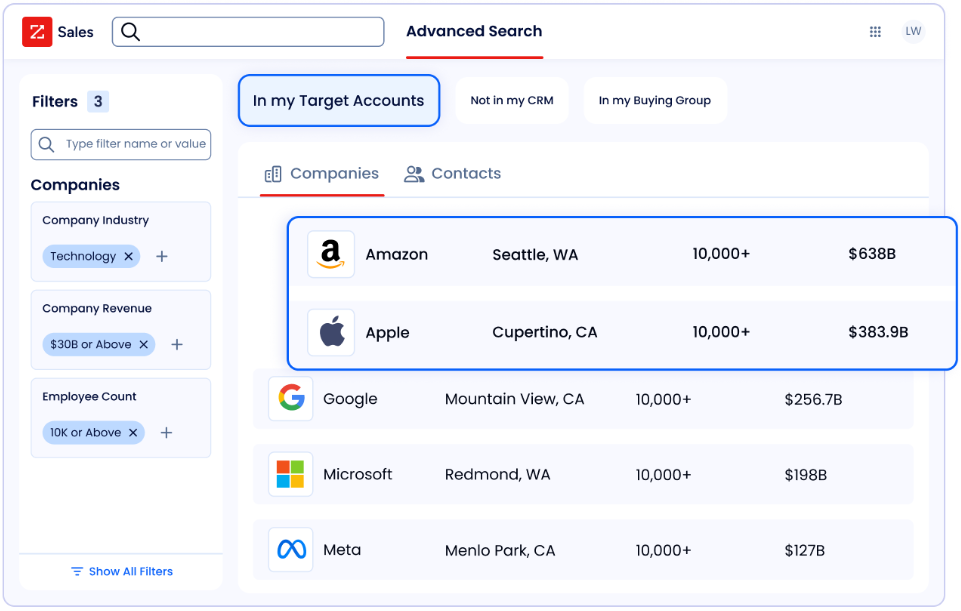Focus the top search input field
961x611 pixels.
pos(248,32)
